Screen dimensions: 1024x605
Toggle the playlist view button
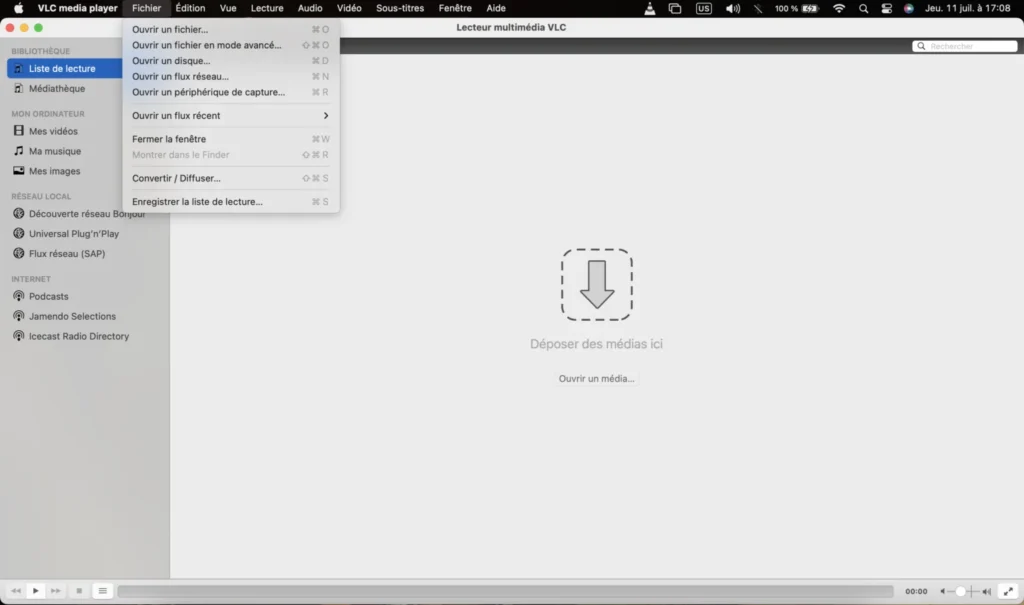pos(103,591)
